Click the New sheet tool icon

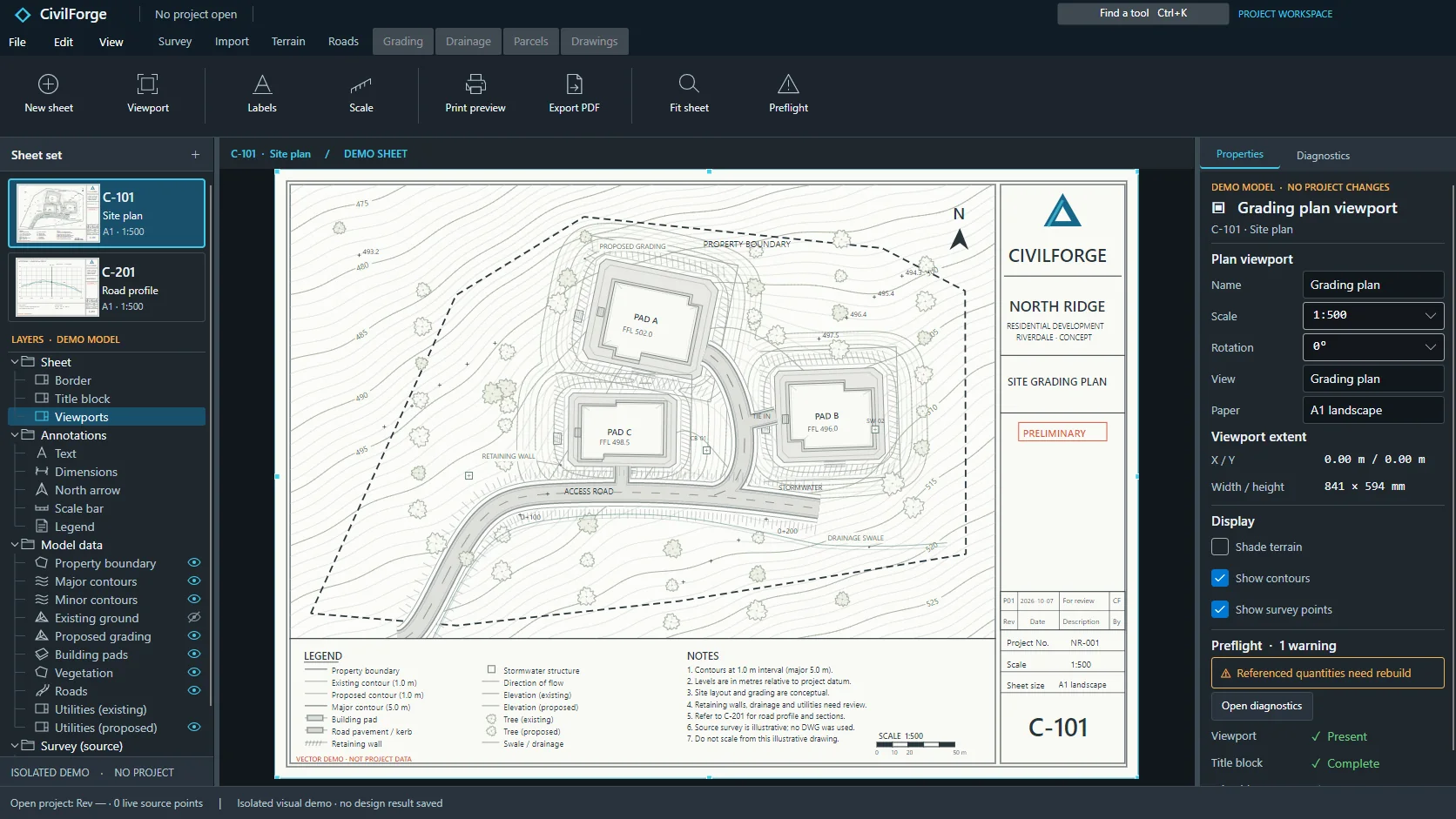click(x=49, y=84)
